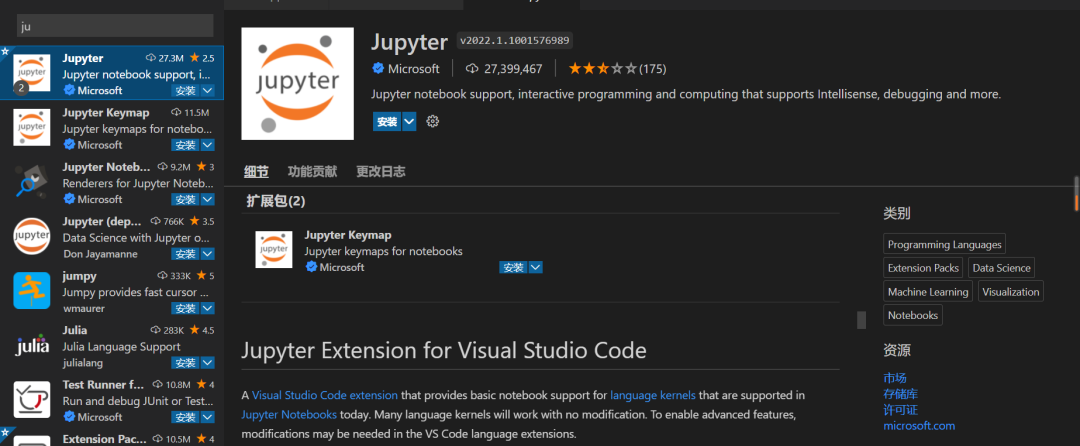Open install dropdown for Jupyter Keymap in extension pack
The height and width of the screenshot is (446, 1080).
535,267
